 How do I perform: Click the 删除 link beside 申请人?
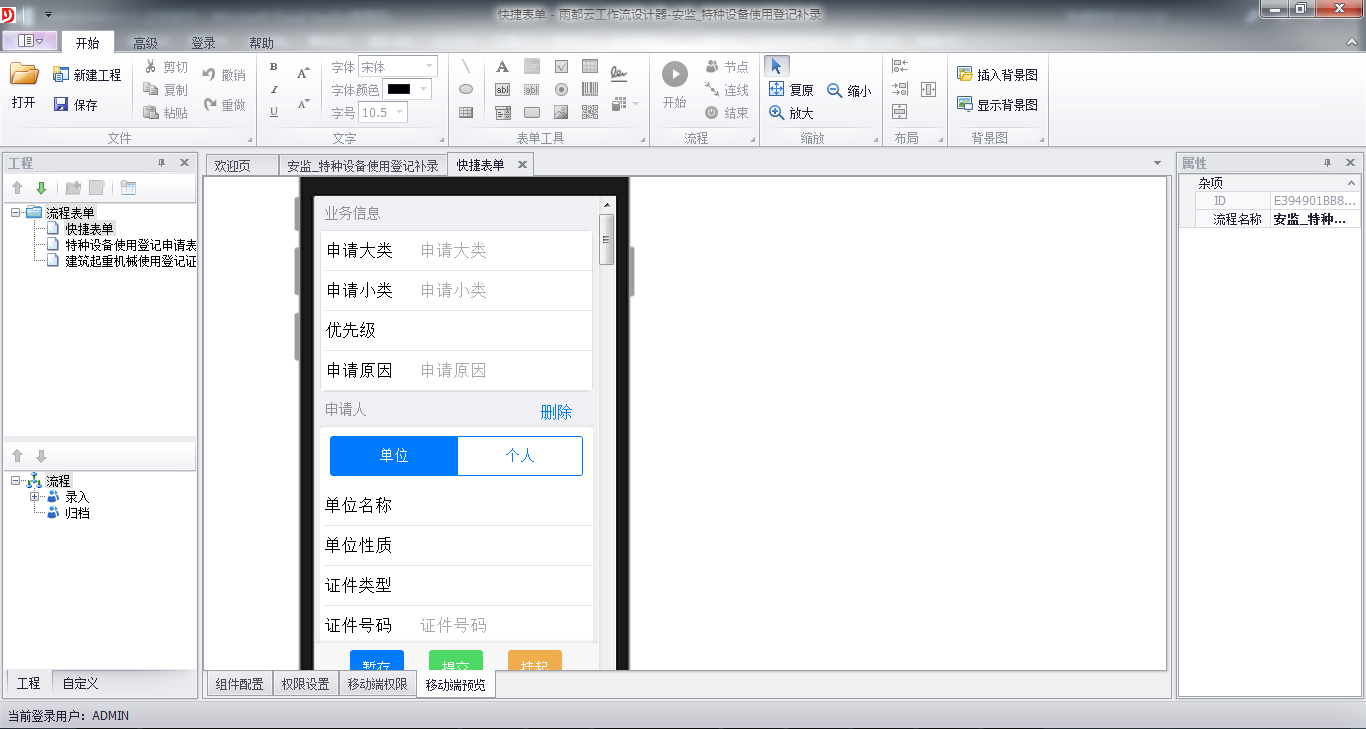[x=556, y=412]
